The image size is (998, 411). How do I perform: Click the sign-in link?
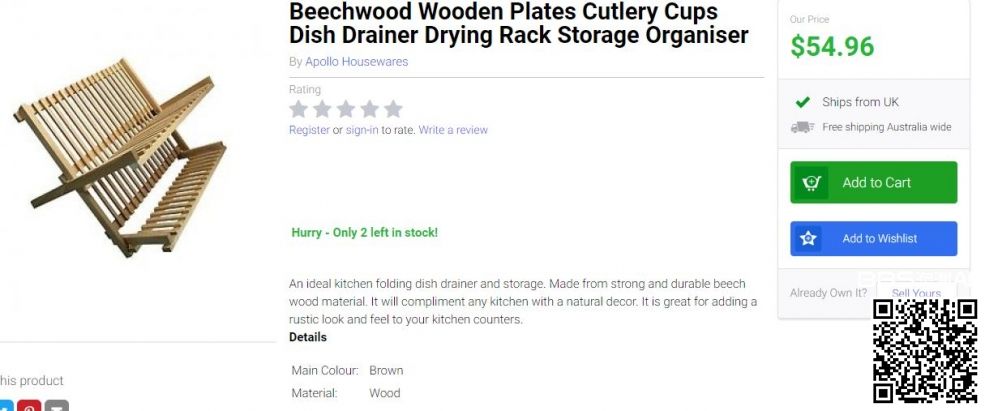pos(362,130)
